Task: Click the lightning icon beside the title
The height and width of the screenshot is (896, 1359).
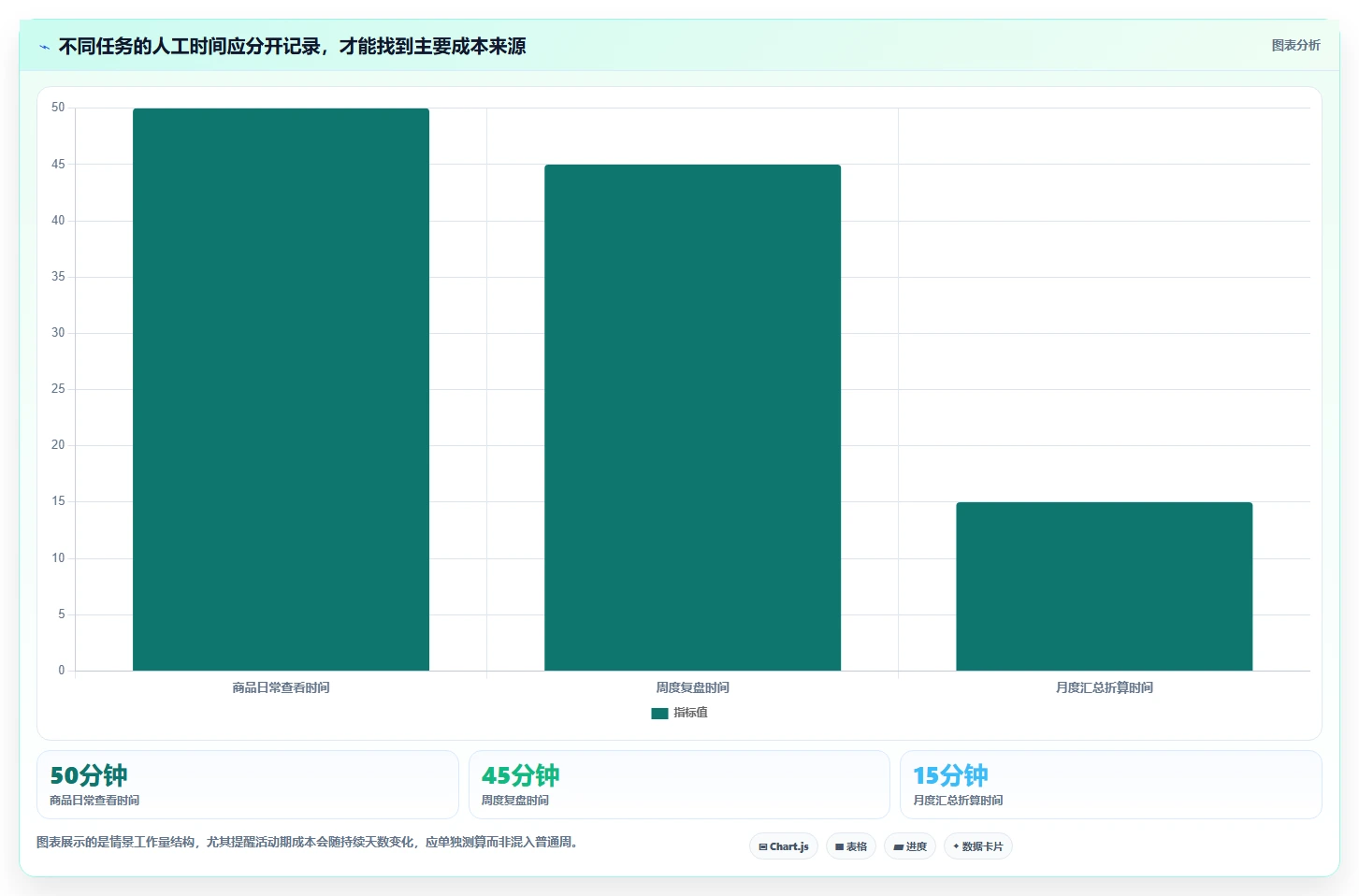Action: tap(44, 47)
